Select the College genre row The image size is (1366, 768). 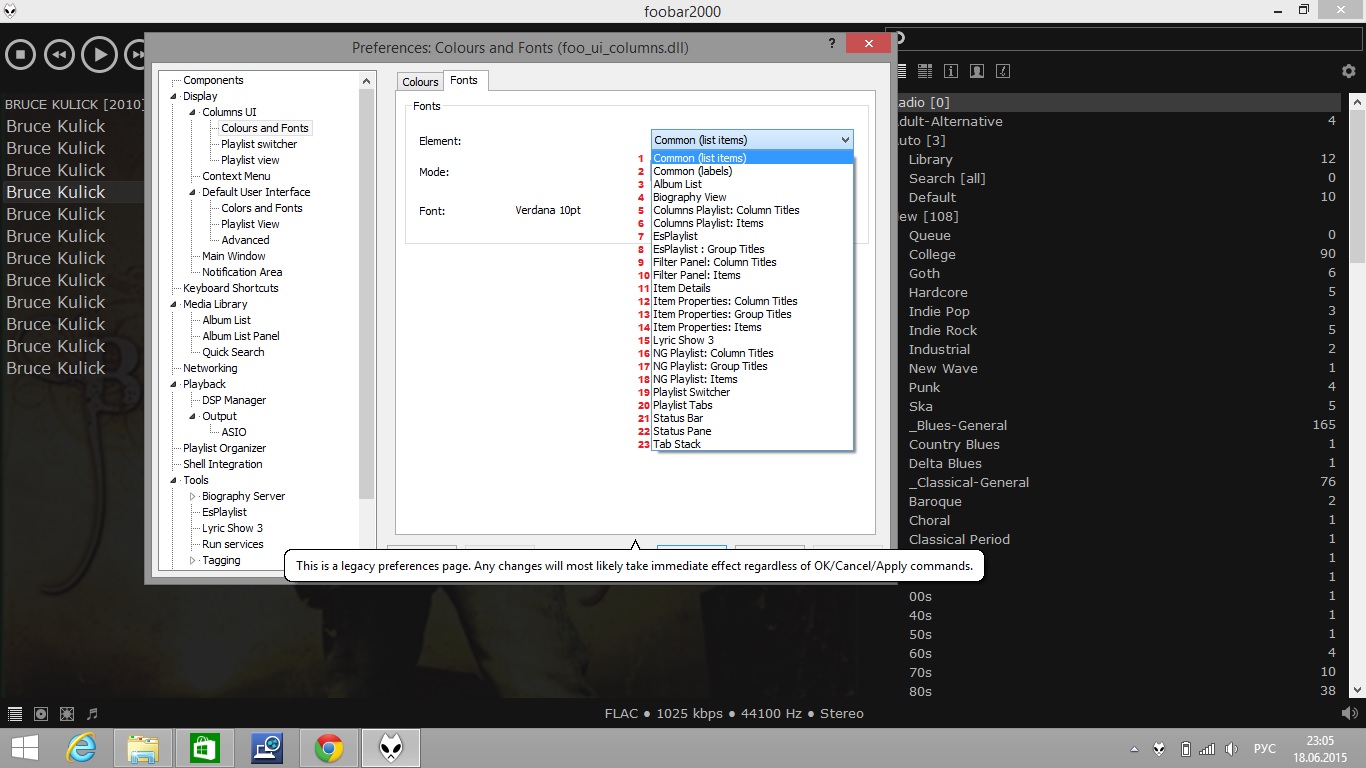(x=1117, y=254)
